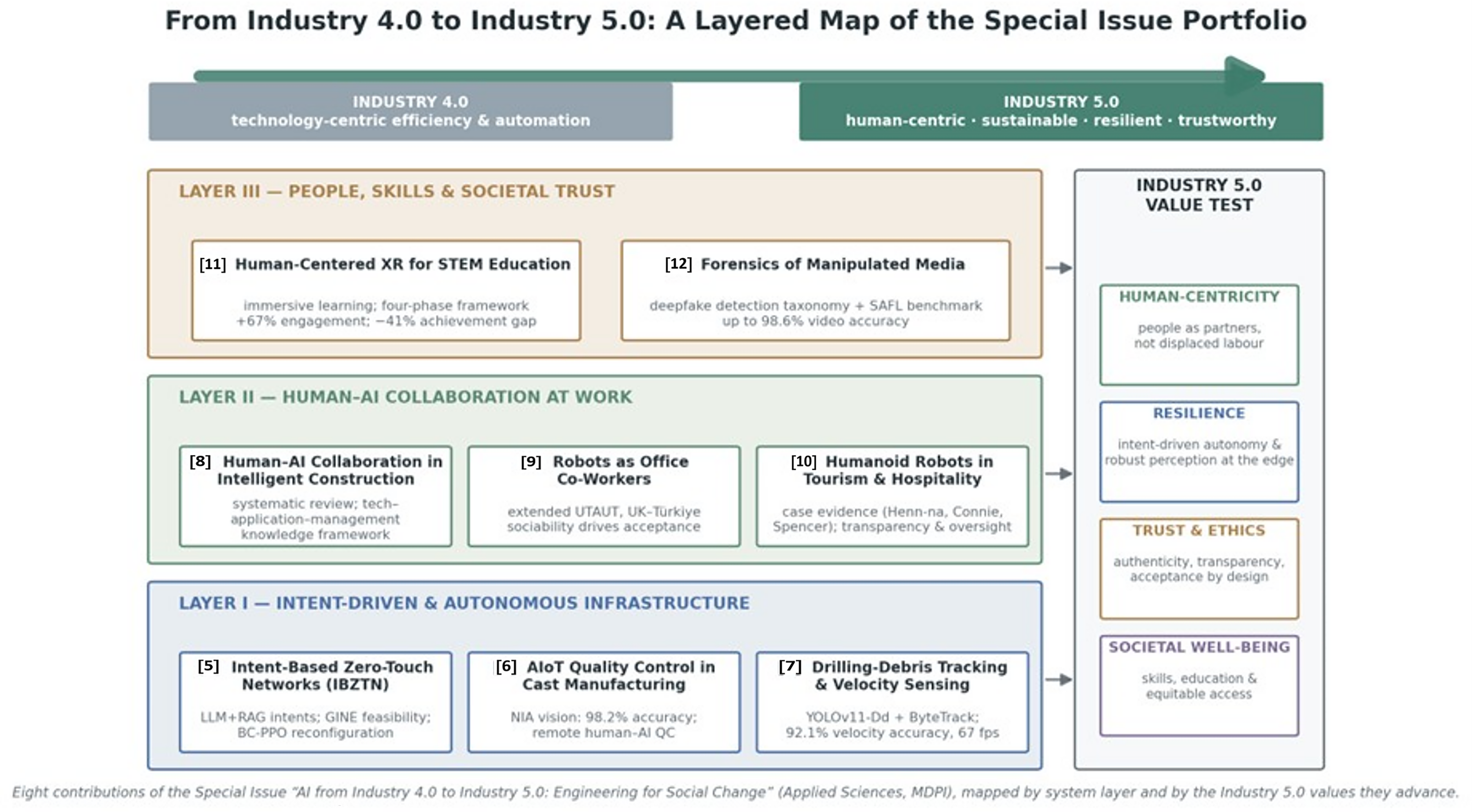
Task: Click '+67% engagement; −41% achievement gap' text
Action: coord(386,321)
